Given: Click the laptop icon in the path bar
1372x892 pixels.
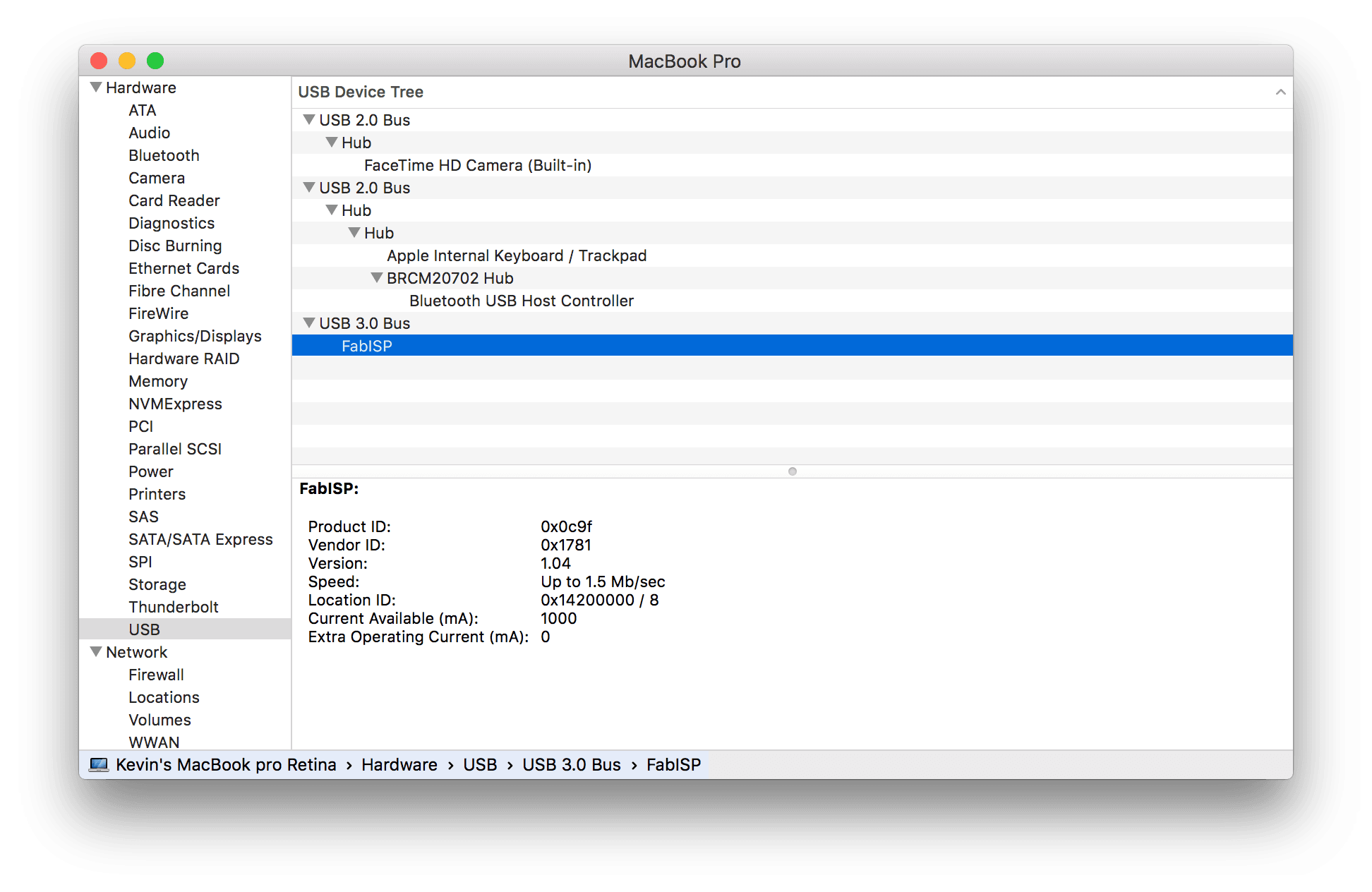Looking at the screenshot, I should (x=99, y=765).
